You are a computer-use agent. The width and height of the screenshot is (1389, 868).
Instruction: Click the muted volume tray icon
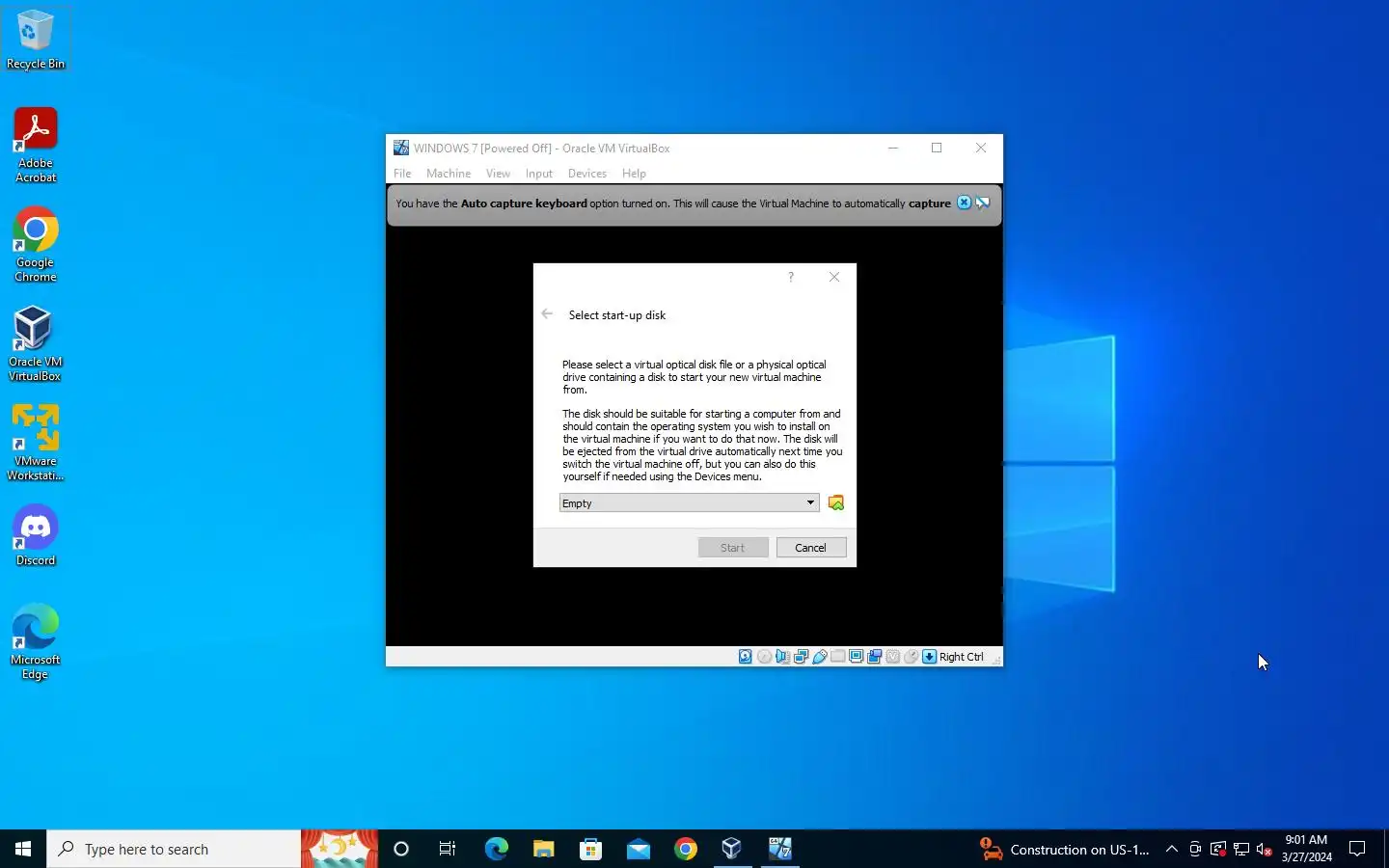1265,849
